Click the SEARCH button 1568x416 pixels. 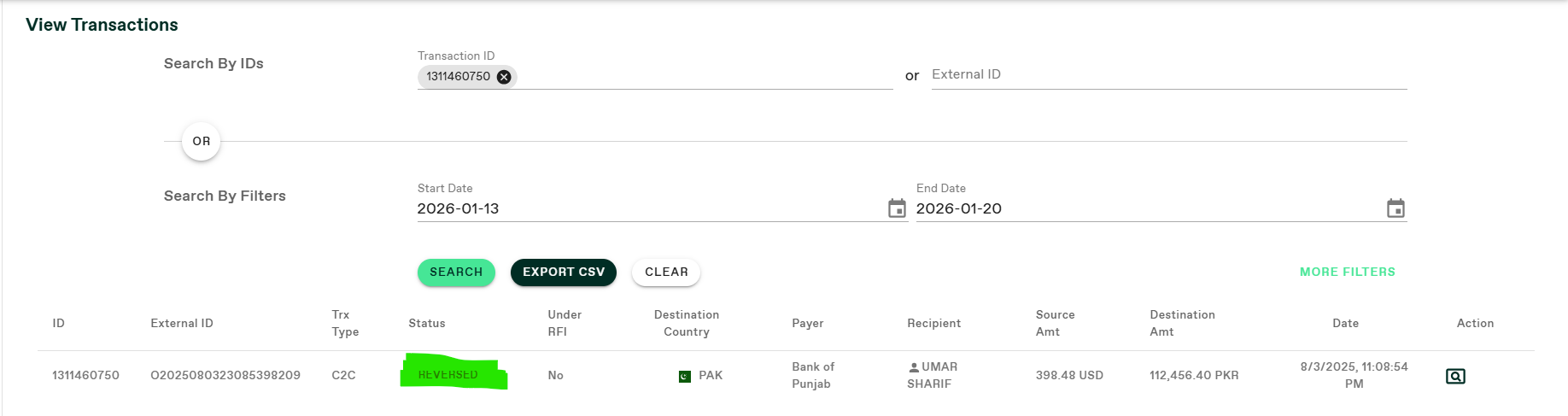[x=456, y=272]
